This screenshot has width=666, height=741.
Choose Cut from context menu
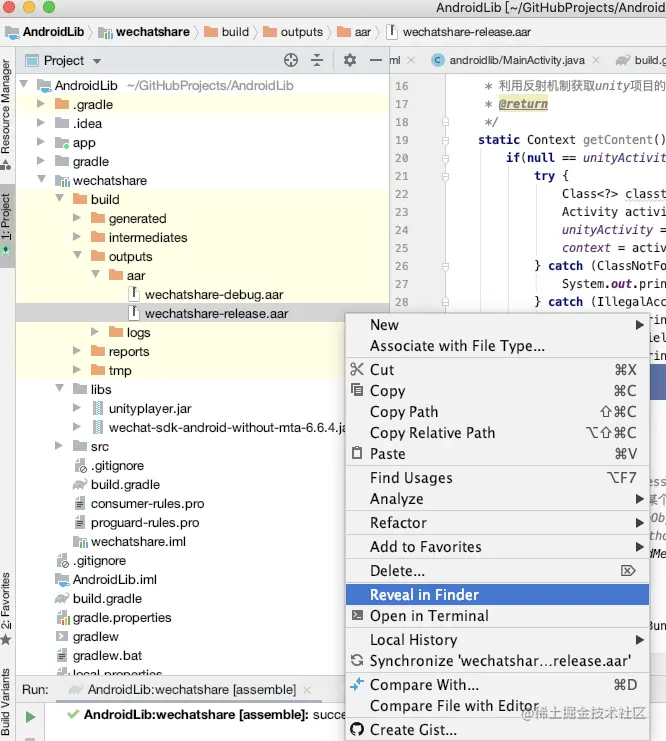(x=497, y=370)
